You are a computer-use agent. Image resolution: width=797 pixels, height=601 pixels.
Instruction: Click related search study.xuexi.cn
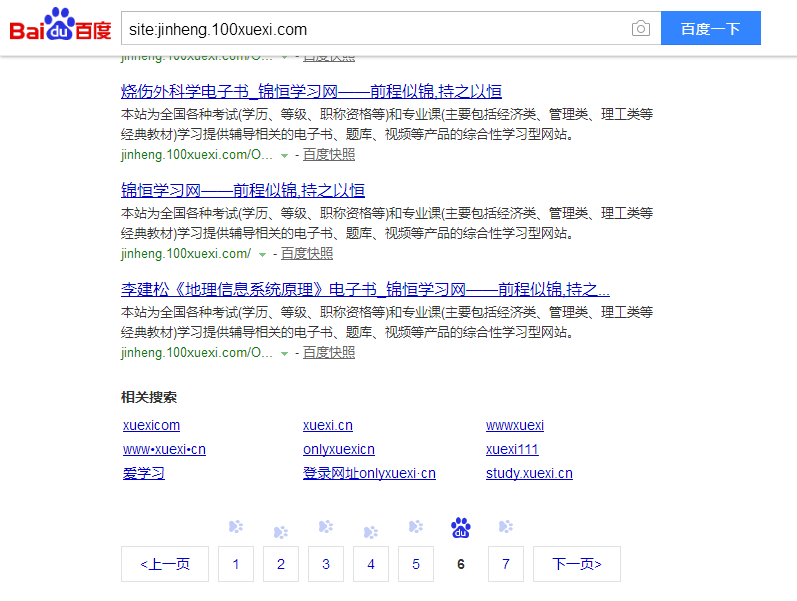[529, 473]
